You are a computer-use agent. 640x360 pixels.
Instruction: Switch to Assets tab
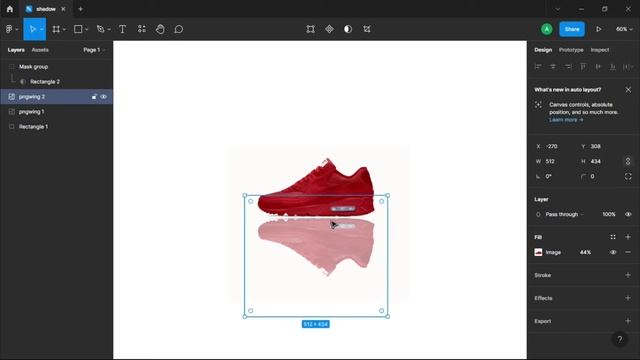[40, 50]
